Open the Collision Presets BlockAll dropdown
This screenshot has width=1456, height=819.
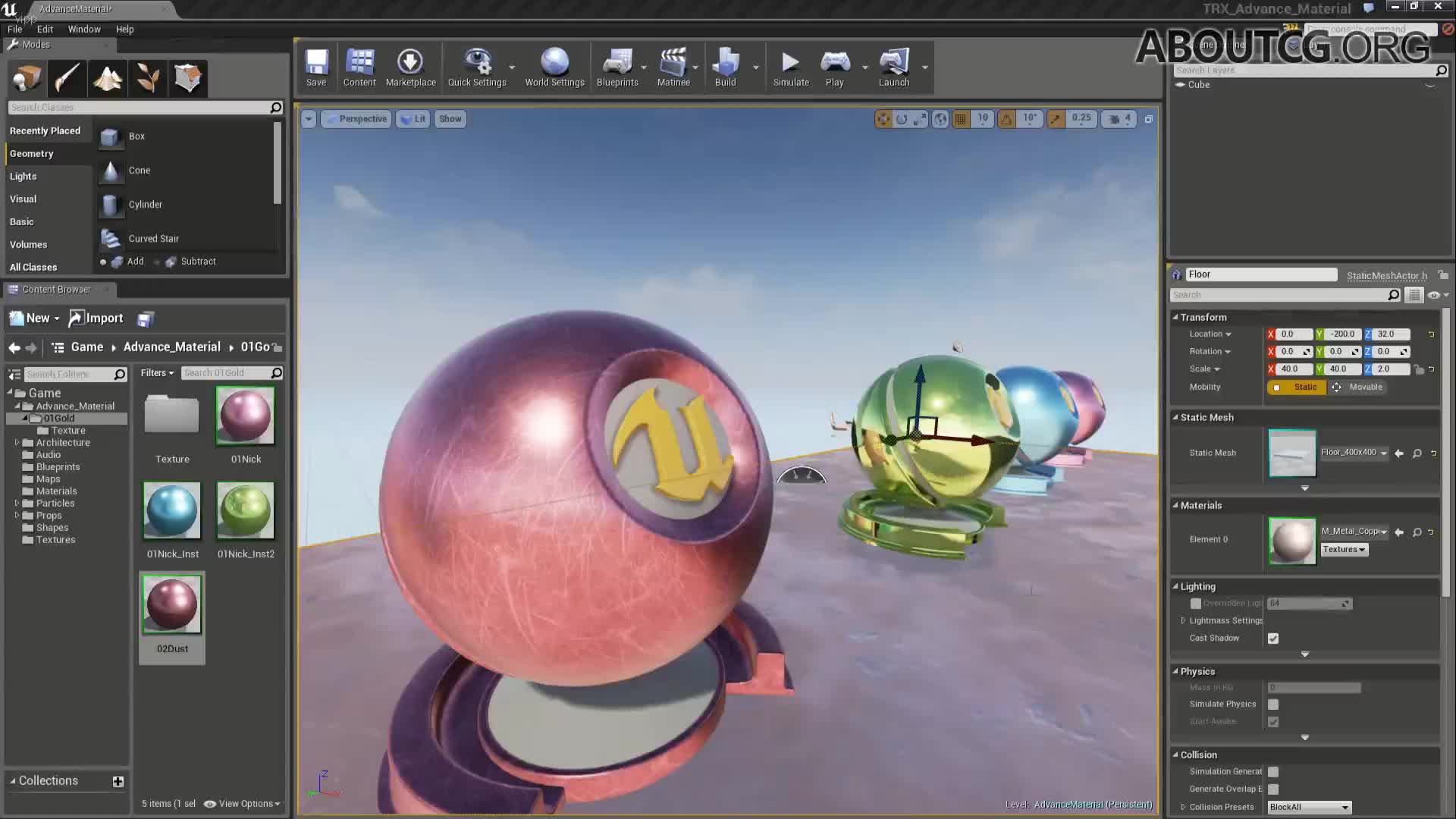click(1308, 807)
